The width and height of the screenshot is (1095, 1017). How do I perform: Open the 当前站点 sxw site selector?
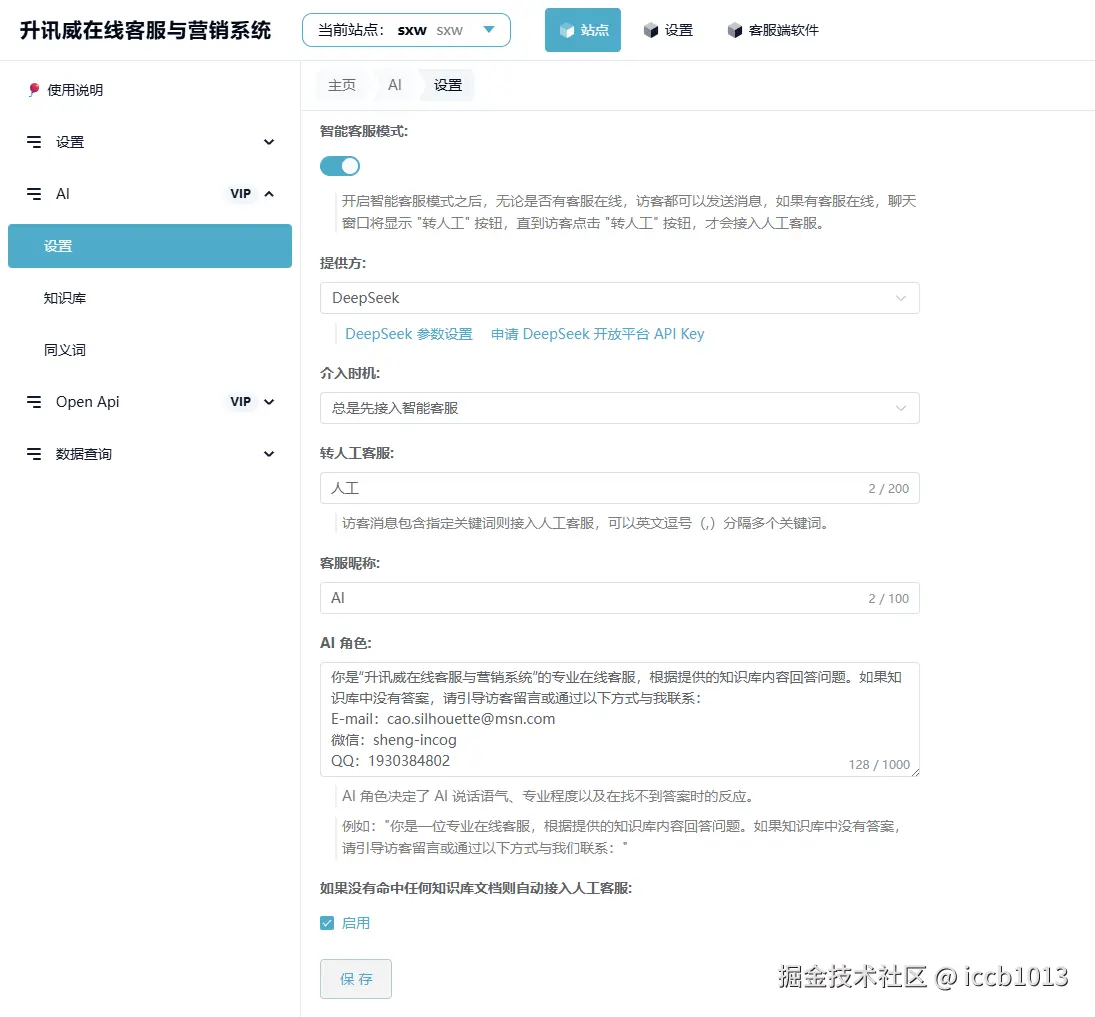pos(406,30)
